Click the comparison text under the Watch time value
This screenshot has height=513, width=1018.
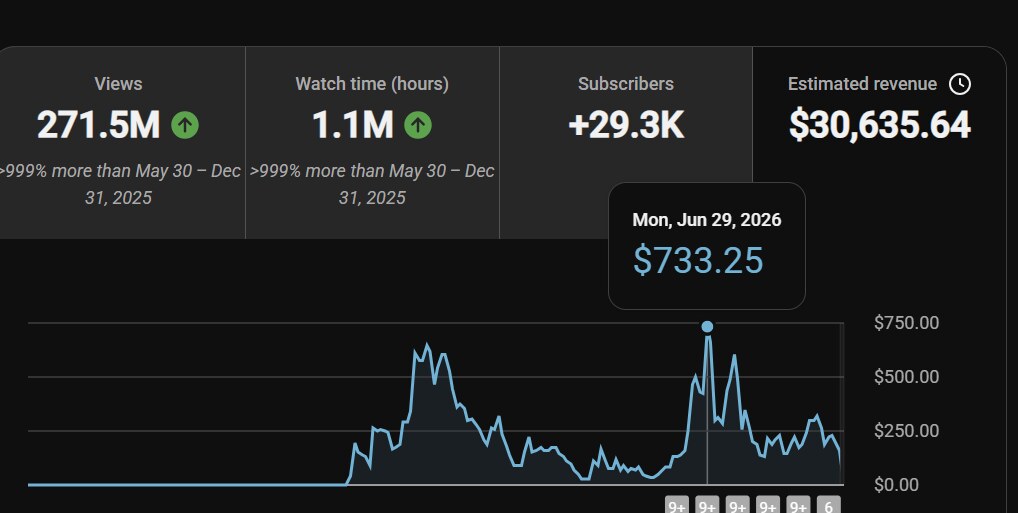coord(372,184)
